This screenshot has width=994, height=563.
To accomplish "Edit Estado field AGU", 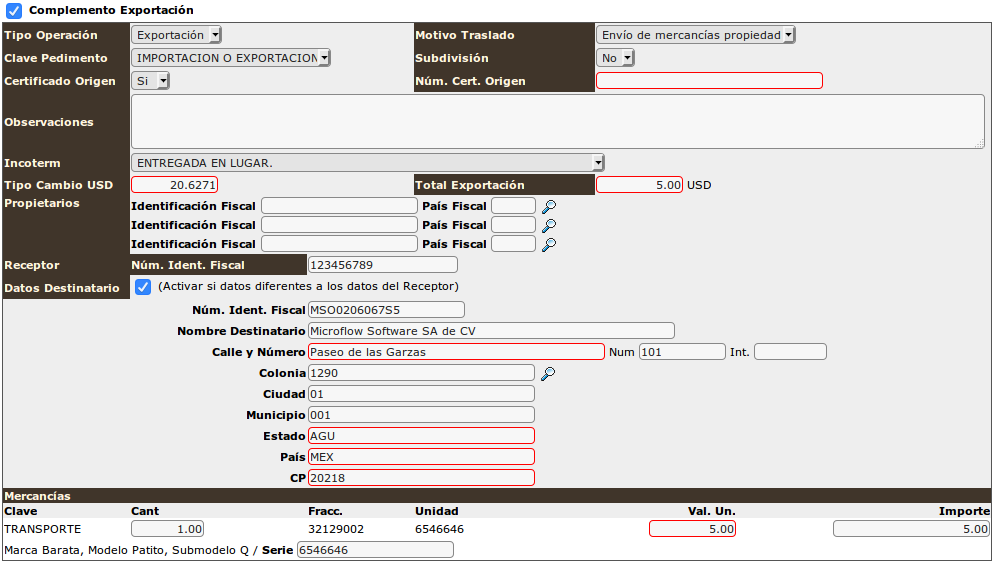I will coord(421,436).
